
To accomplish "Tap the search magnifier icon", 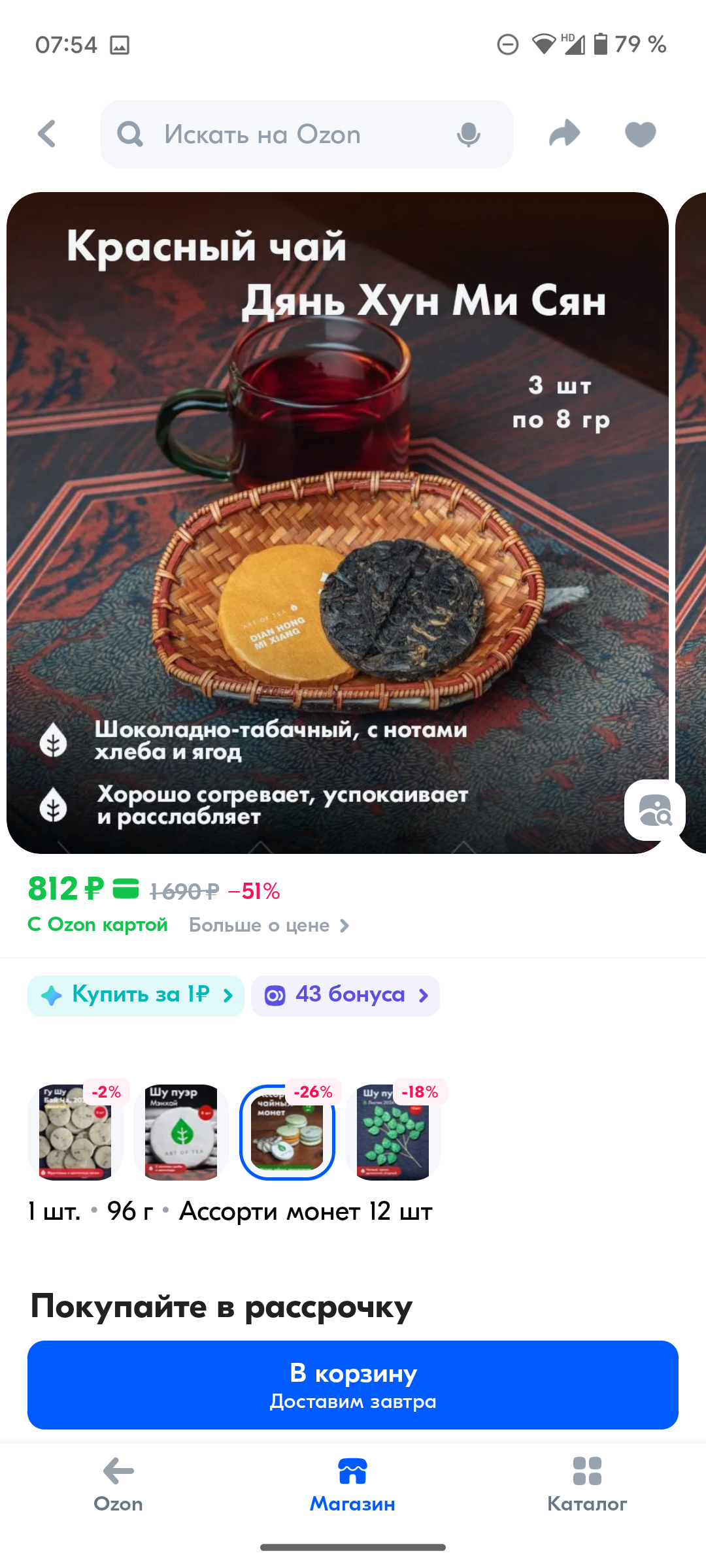I will [130, 135].
